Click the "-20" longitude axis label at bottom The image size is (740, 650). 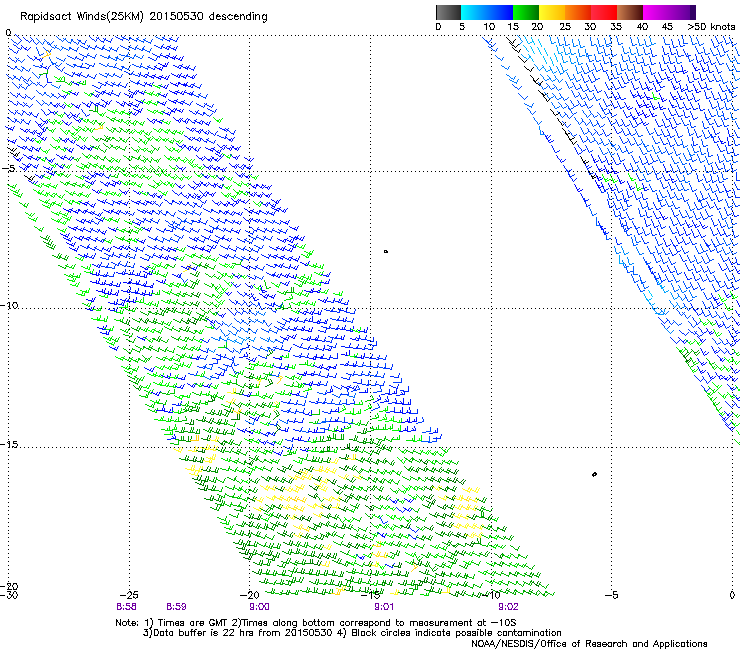[x=249, y=595]
